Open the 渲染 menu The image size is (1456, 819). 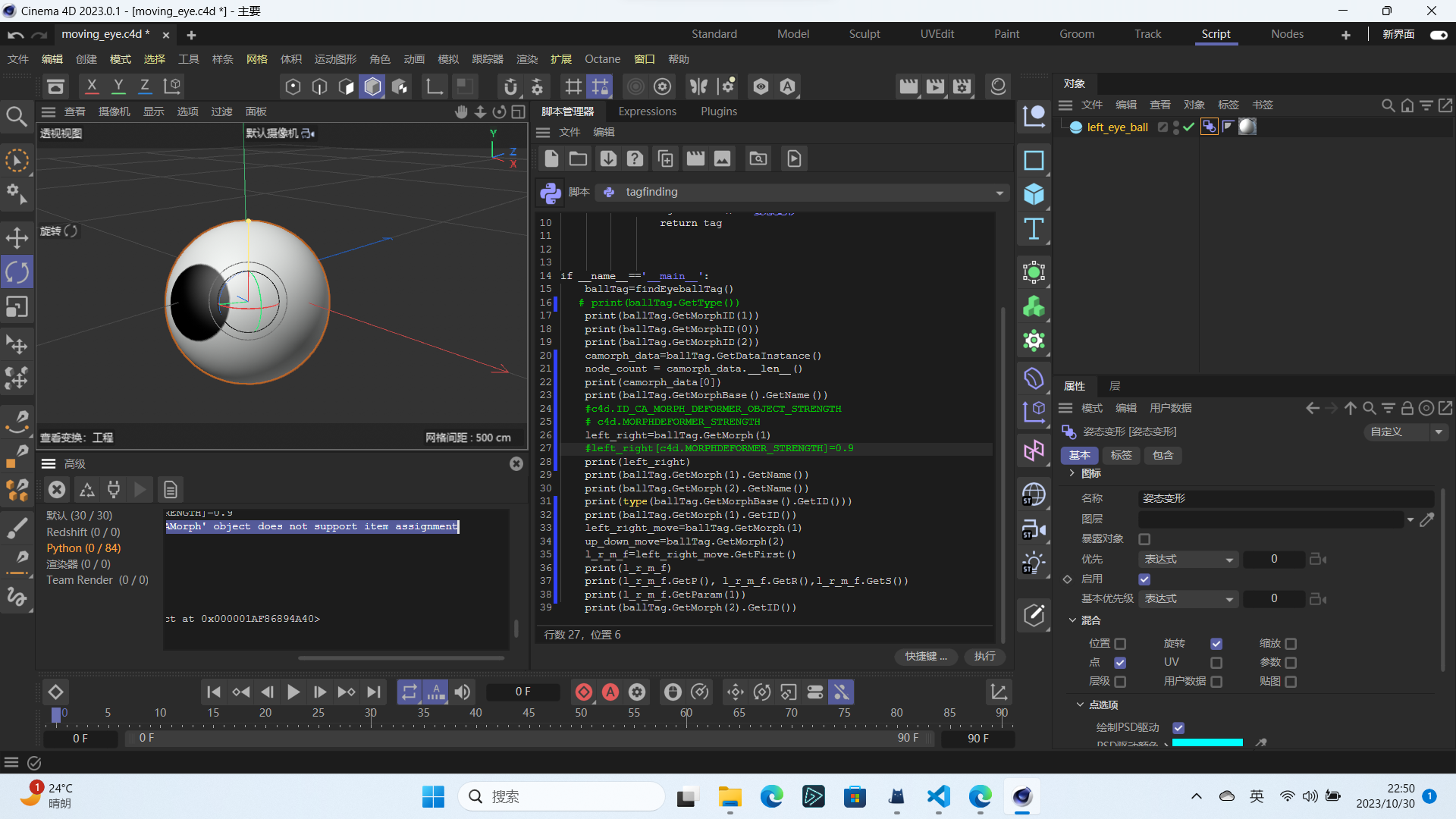[x=526, y=59]
